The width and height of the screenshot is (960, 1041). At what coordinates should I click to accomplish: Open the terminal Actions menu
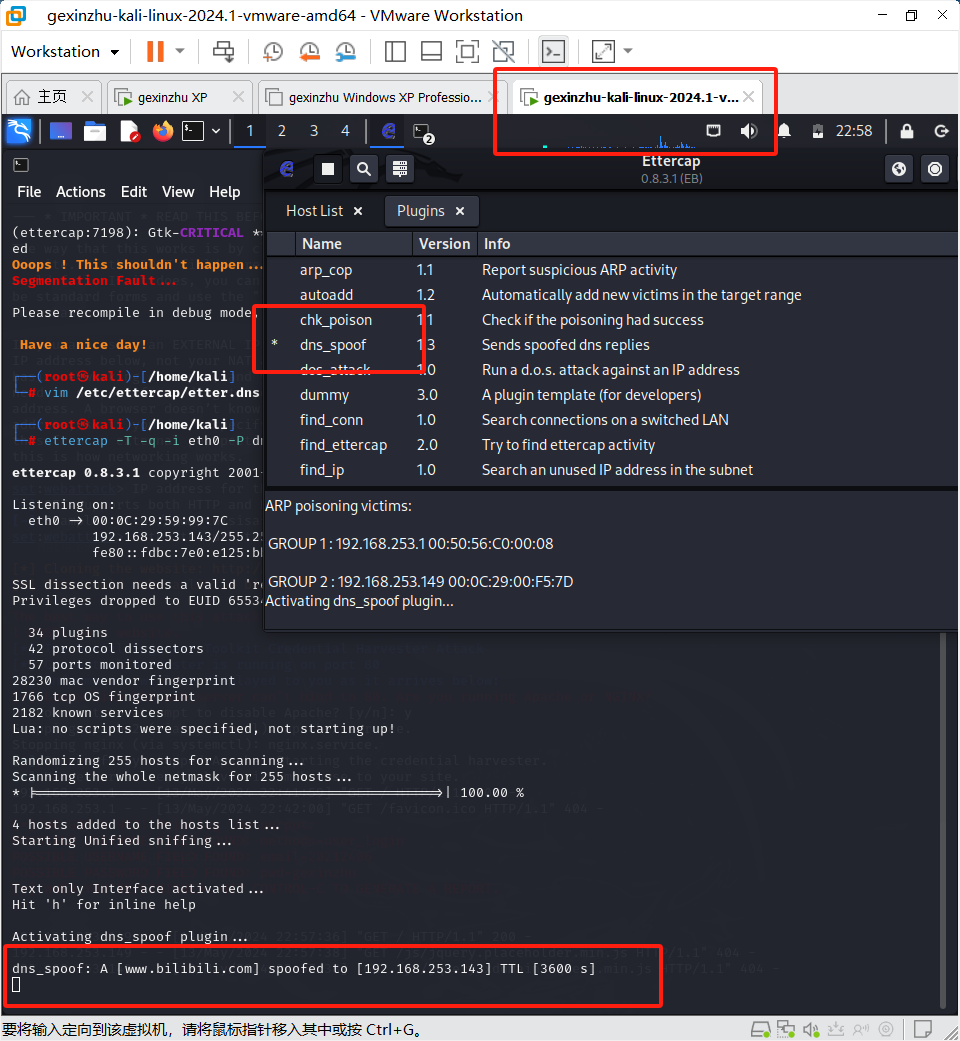[x=81, y=192]
